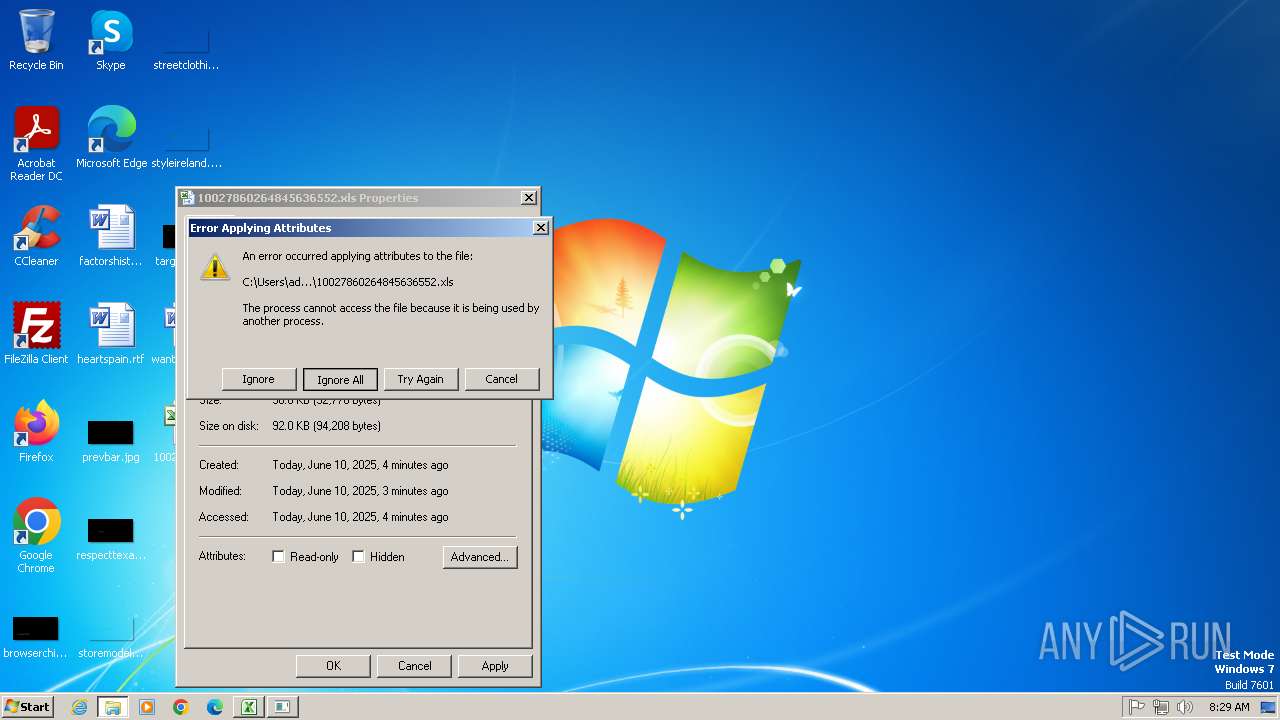1280x720 pixels.
Task: Launch Skype from the desktop shortcut
Action: coord(110,40)
